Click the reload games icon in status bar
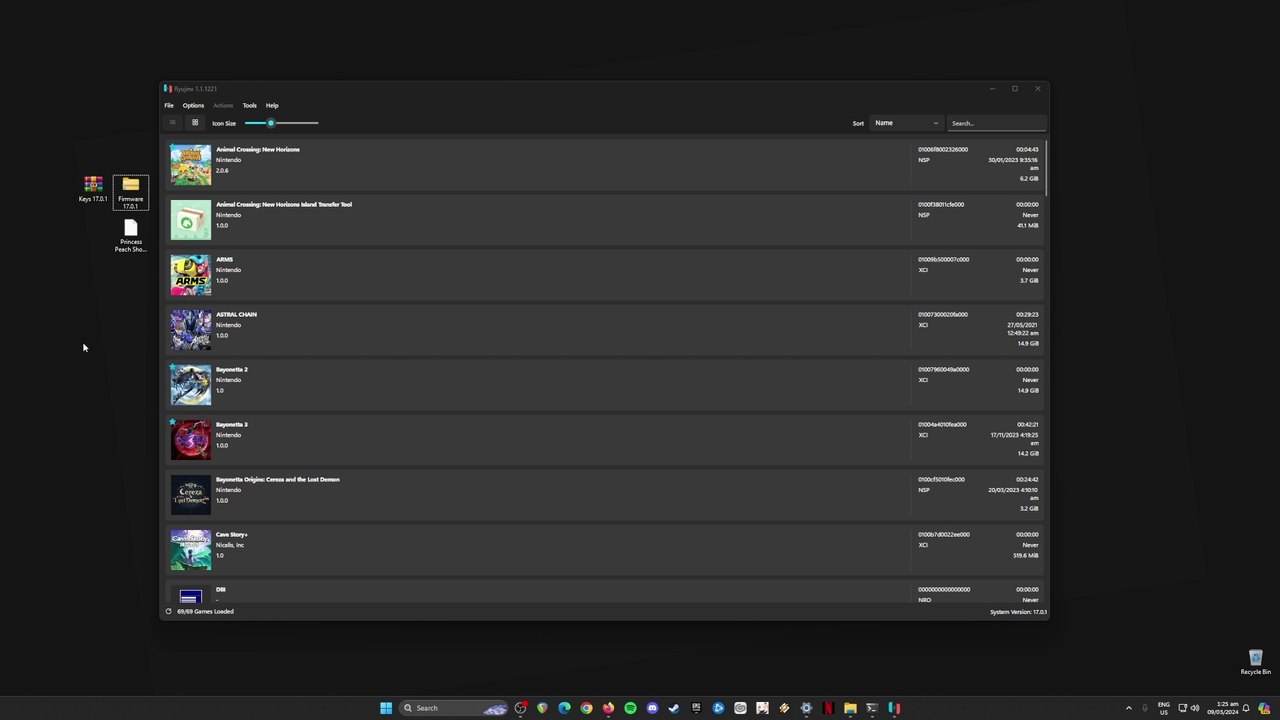The width and height of the screenshot is (1280, 720). [168, 611]
